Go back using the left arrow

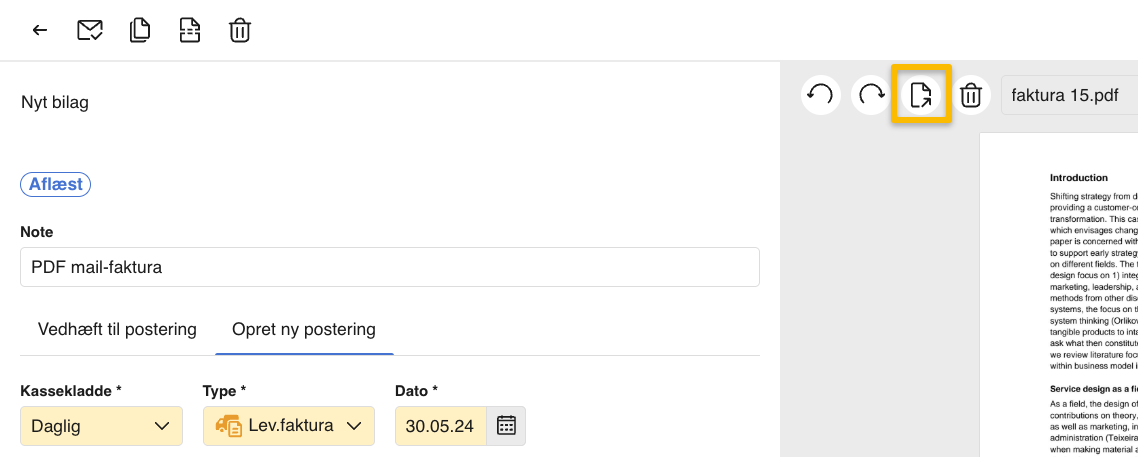40,30
